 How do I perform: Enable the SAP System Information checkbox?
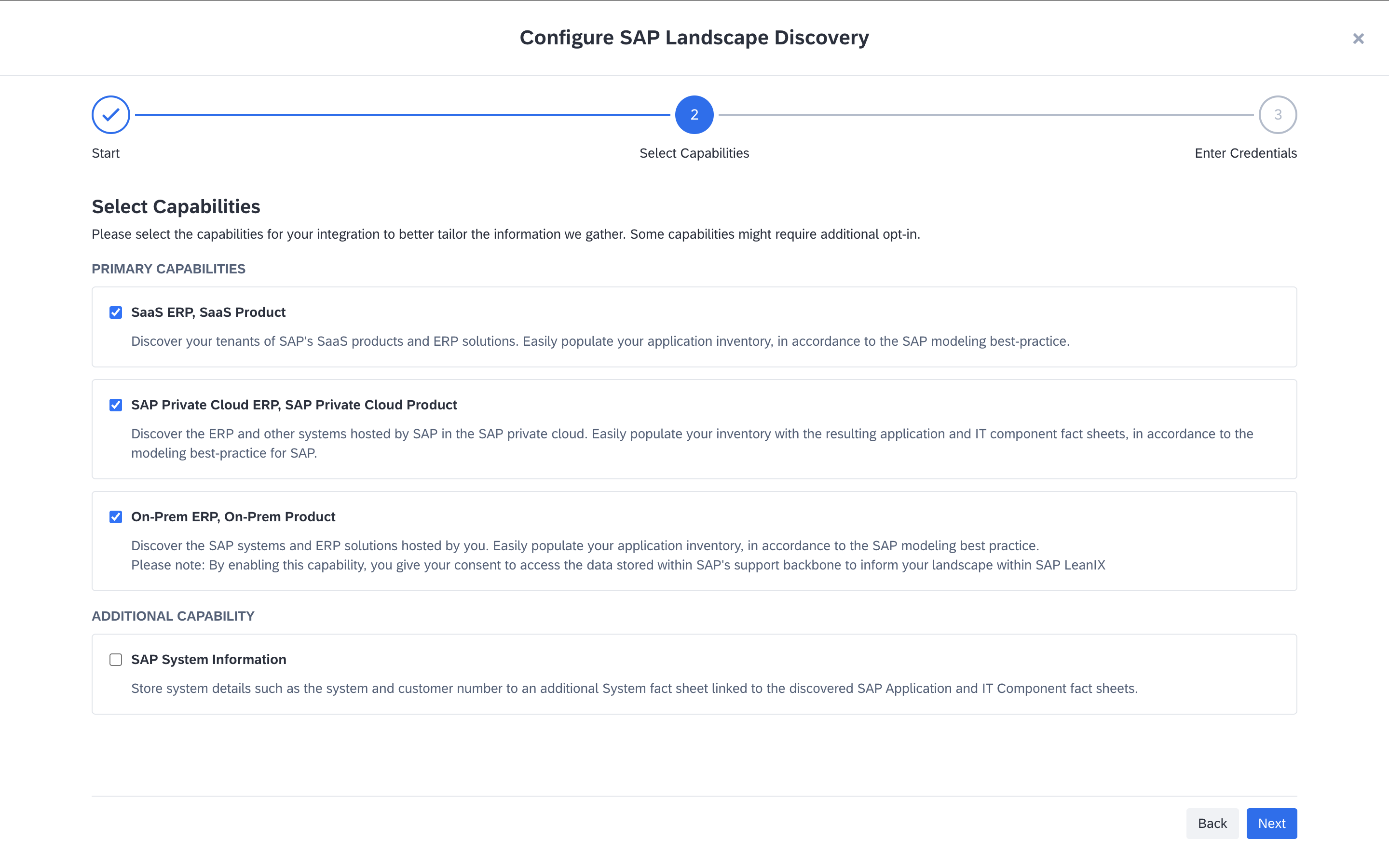[116, 660]
